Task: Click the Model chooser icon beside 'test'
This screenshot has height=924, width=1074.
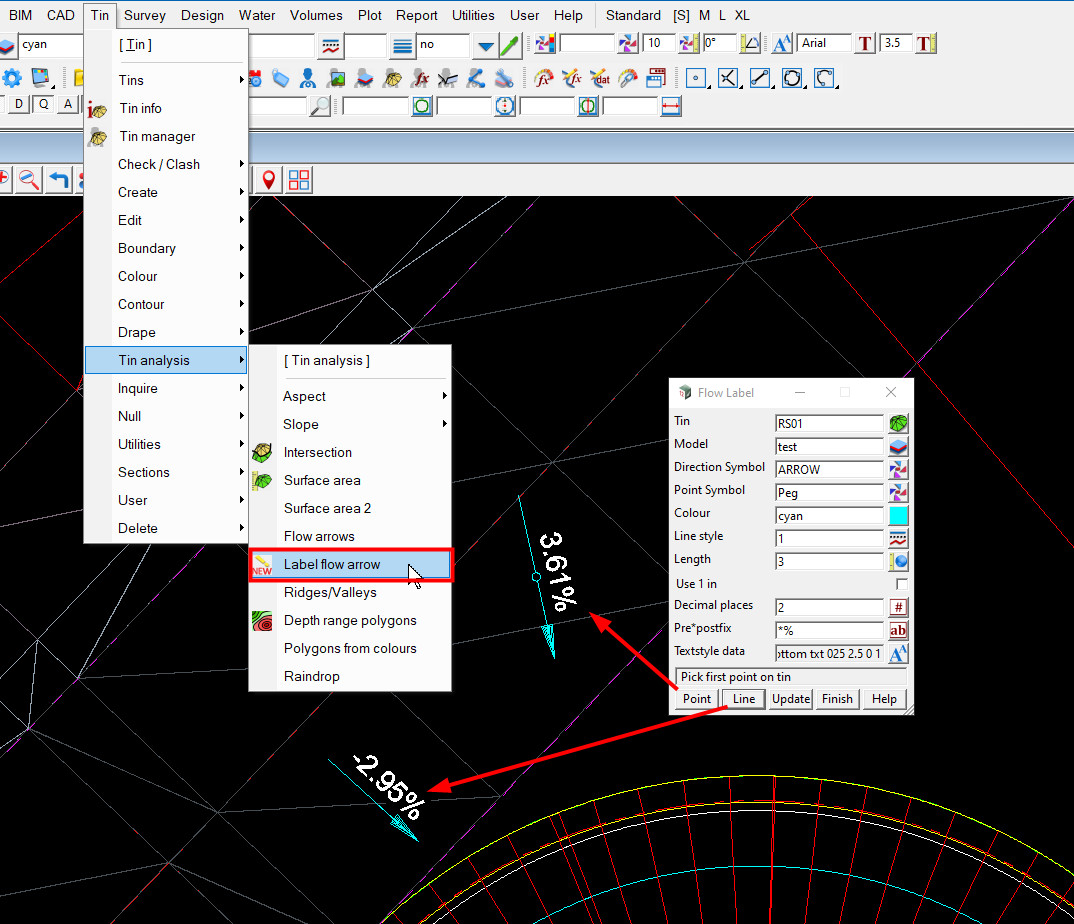Action: click(x=898, y=447)
